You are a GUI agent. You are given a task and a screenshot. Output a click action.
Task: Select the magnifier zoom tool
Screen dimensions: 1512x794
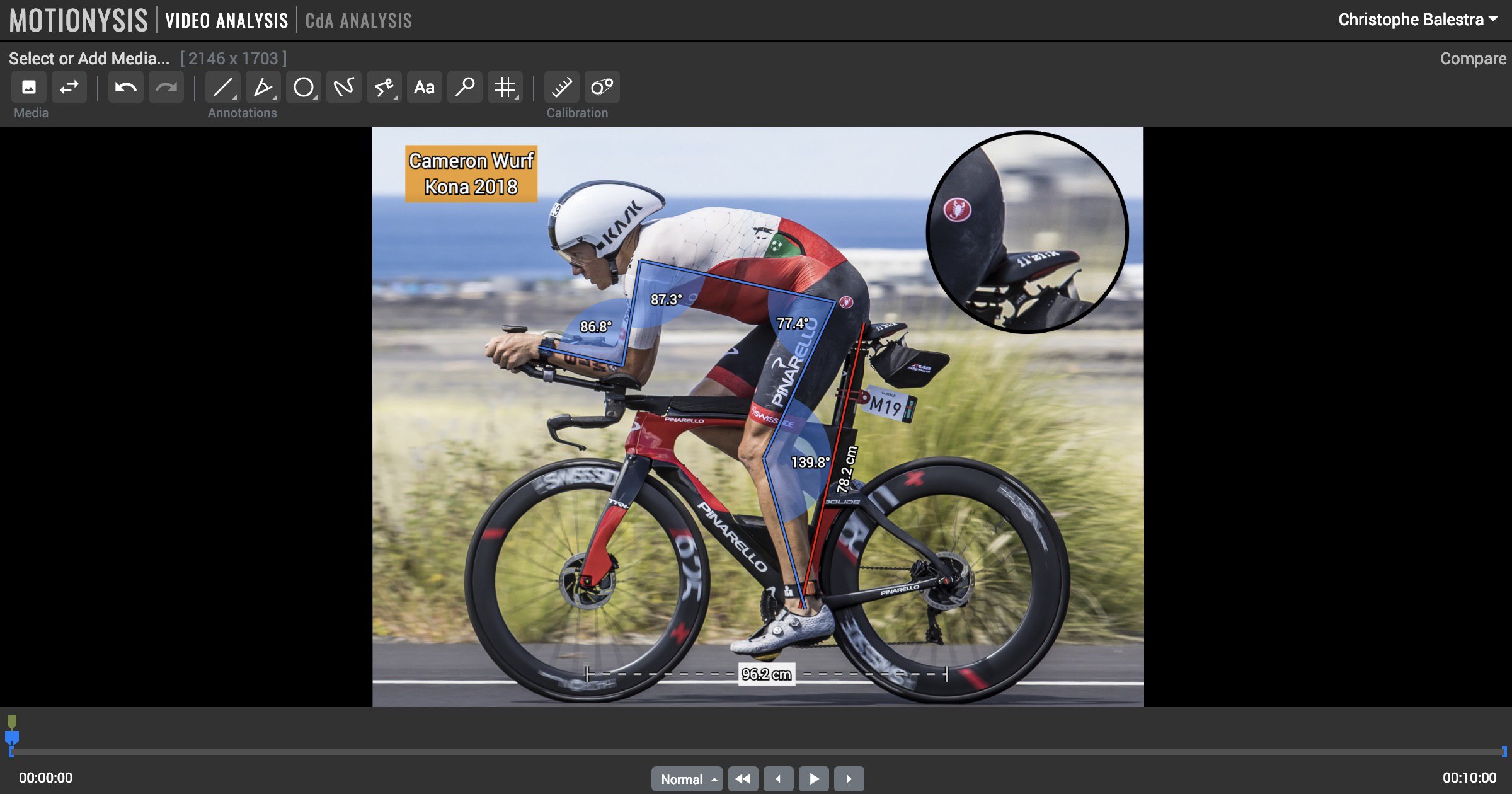[465, 87]
